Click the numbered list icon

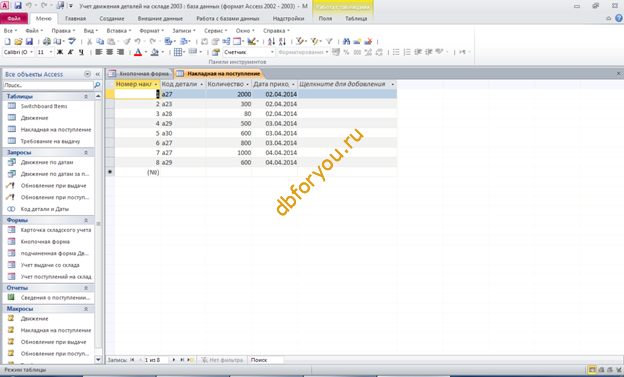tap(407, 52)
